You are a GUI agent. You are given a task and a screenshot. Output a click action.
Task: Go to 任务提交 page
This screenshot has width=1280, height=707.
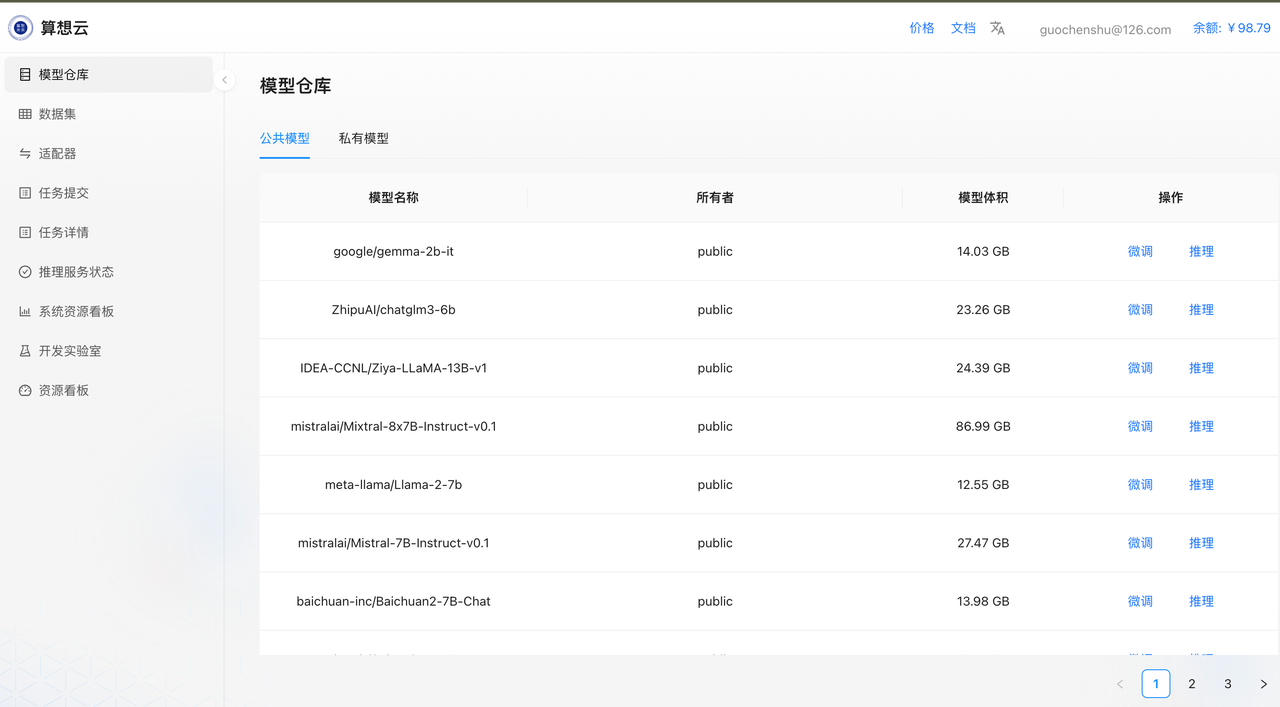pos(109,193)
